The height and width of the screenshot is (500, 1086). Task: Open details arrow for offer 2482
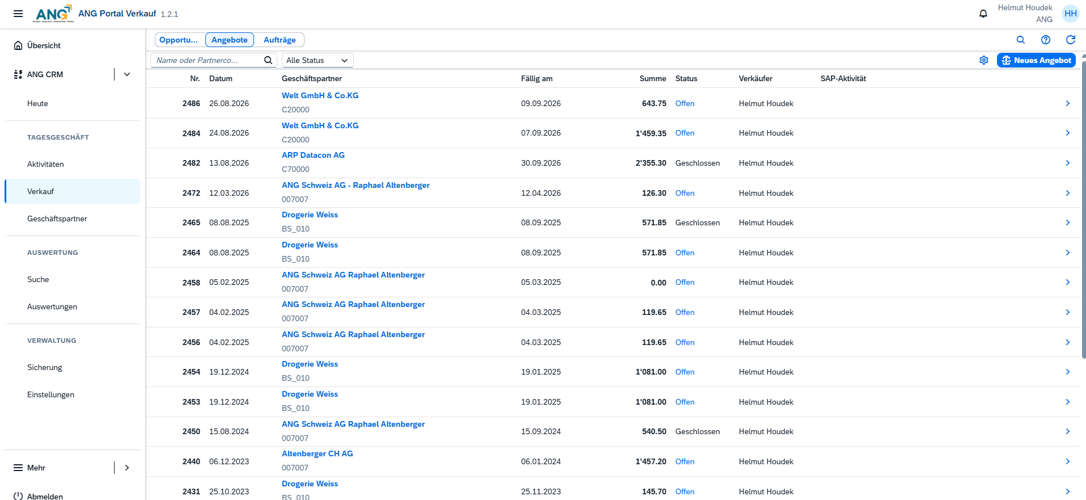1067,163
